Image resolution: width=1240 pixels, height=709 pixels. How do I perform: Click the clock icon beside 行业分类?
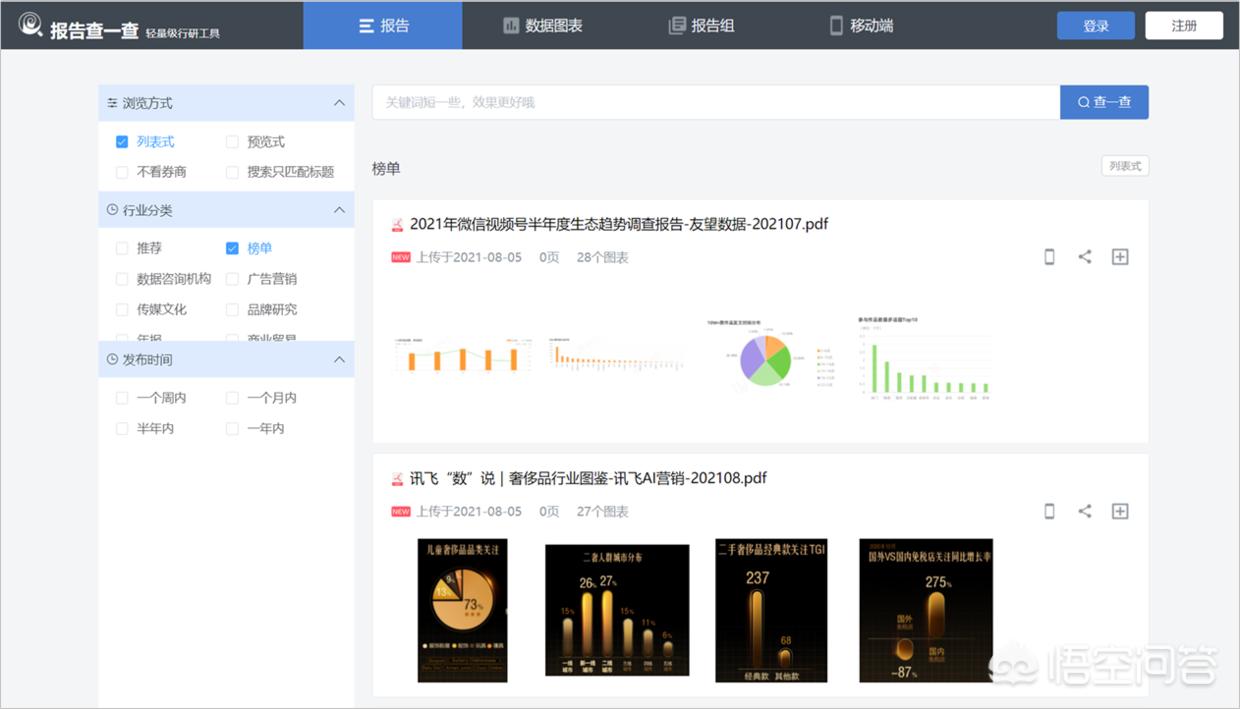click(112, 210)
